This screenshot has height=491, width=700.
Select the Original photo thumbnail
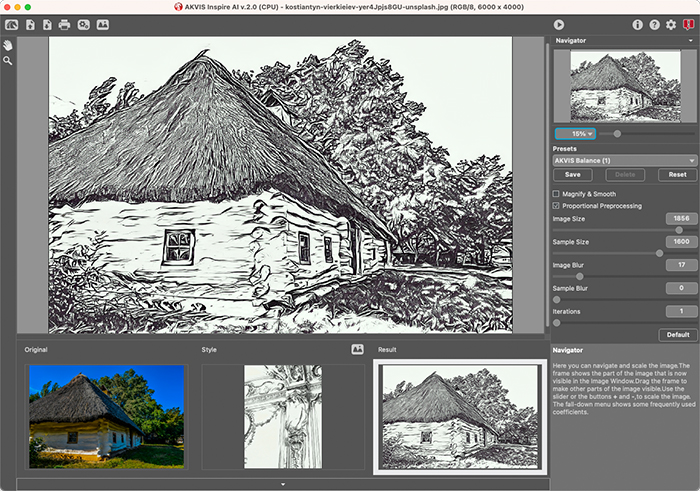(106, 416)
